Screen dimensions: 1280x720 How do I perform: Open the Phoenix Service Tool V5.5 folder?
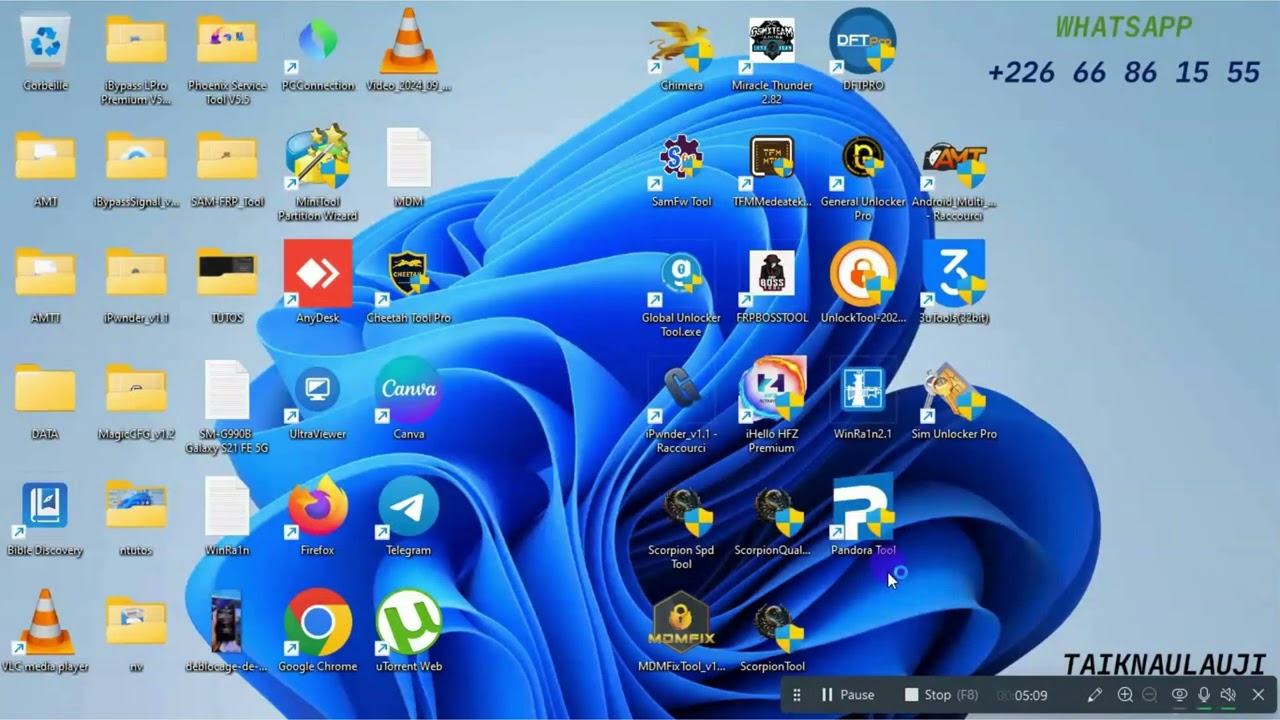coord(227,43)
